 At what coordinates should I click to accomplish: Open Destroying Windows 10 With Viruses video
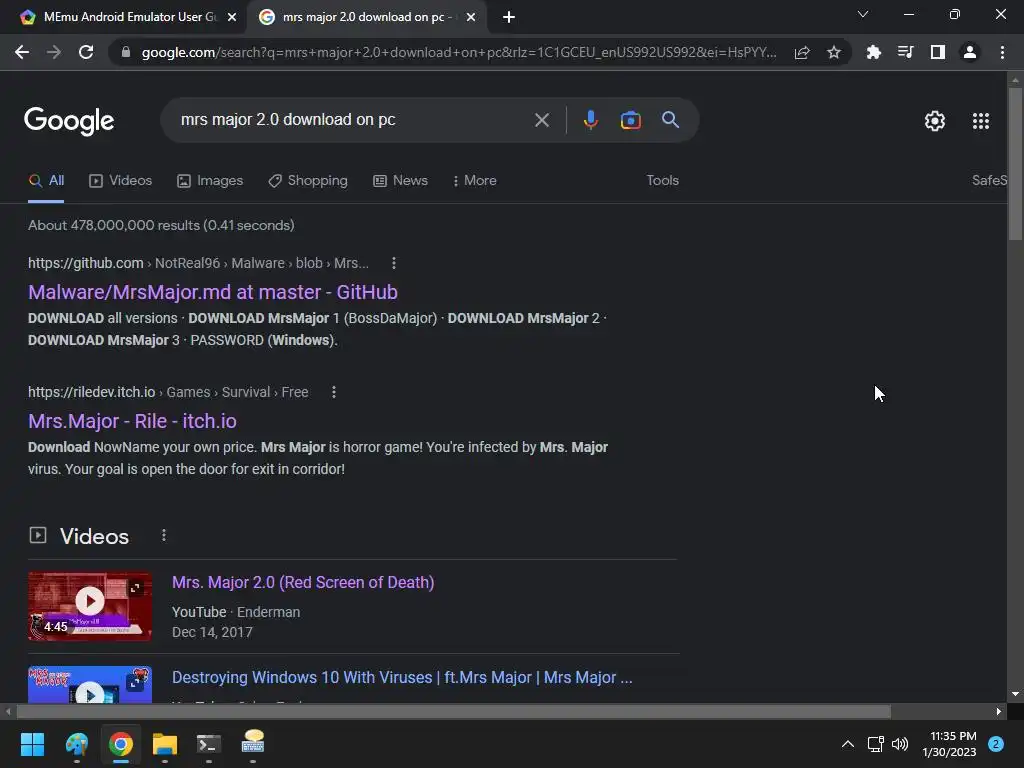402,677
